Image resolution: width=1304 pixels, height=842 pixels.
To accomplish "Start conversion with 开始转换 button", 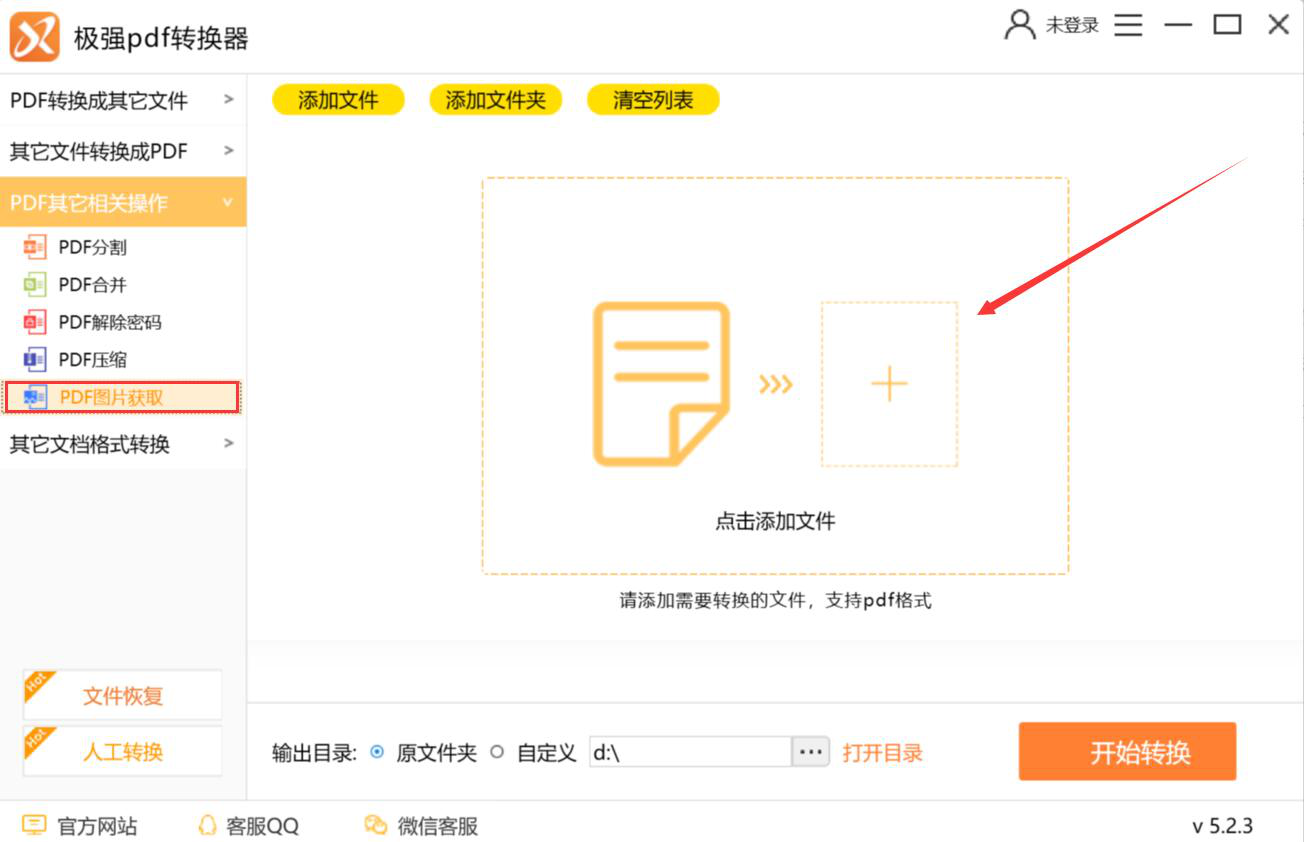I will pyautogui.click(x=1128, y=752).
